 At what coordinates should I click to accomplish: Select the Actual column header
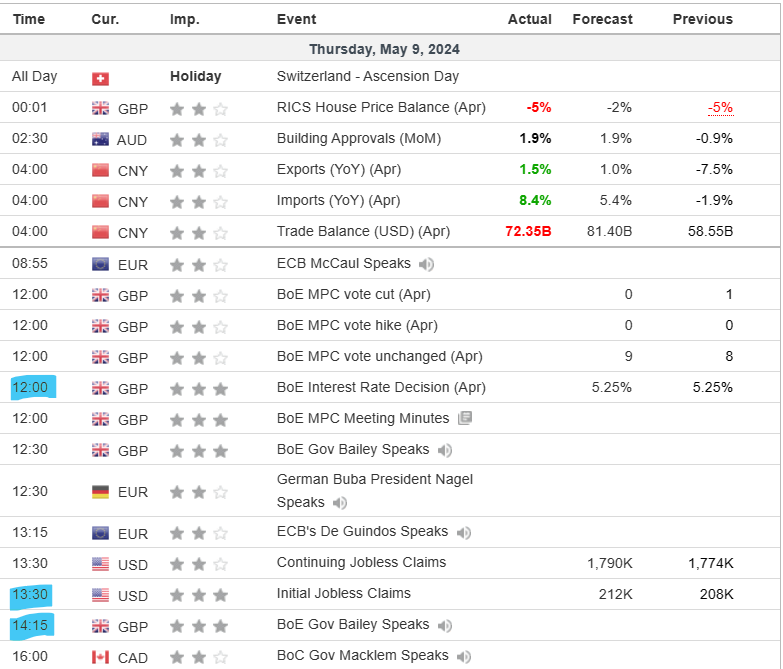(x=529, y=19)
